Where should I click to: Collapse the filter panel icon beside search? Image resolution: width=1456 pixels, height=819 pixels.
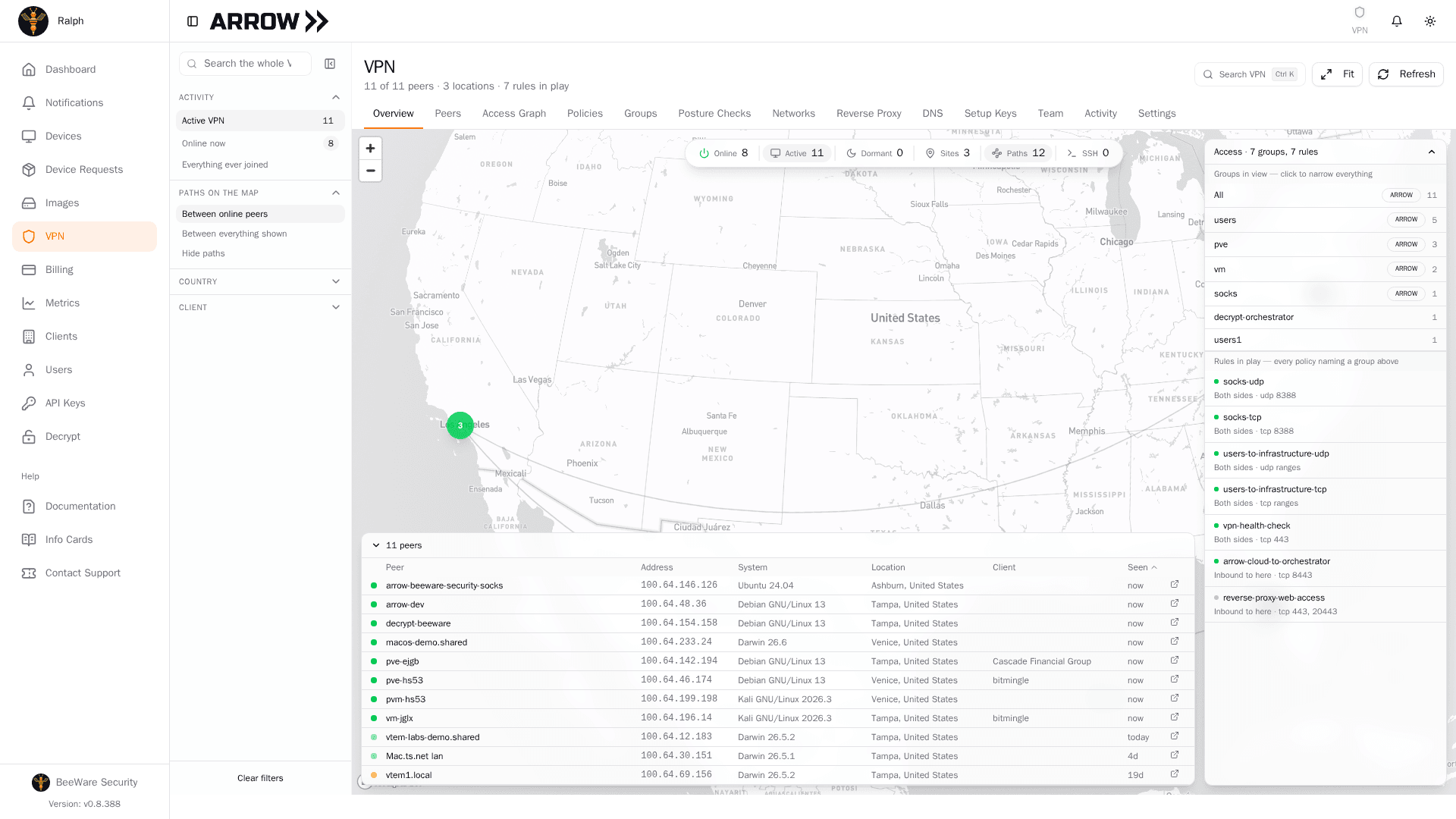pyautogui.click(x=330, y=64)
